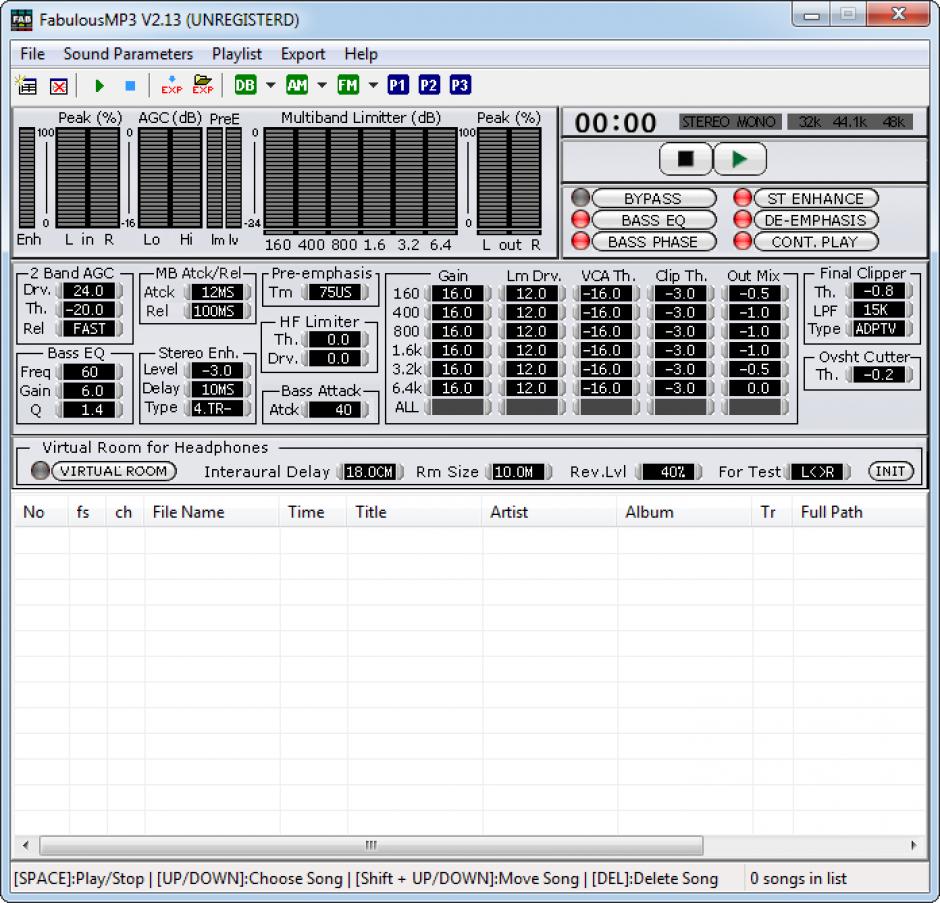Click the MB Atck 12MS value selector
Viewport: 940px width, 903px height.
tap(218, 292)
